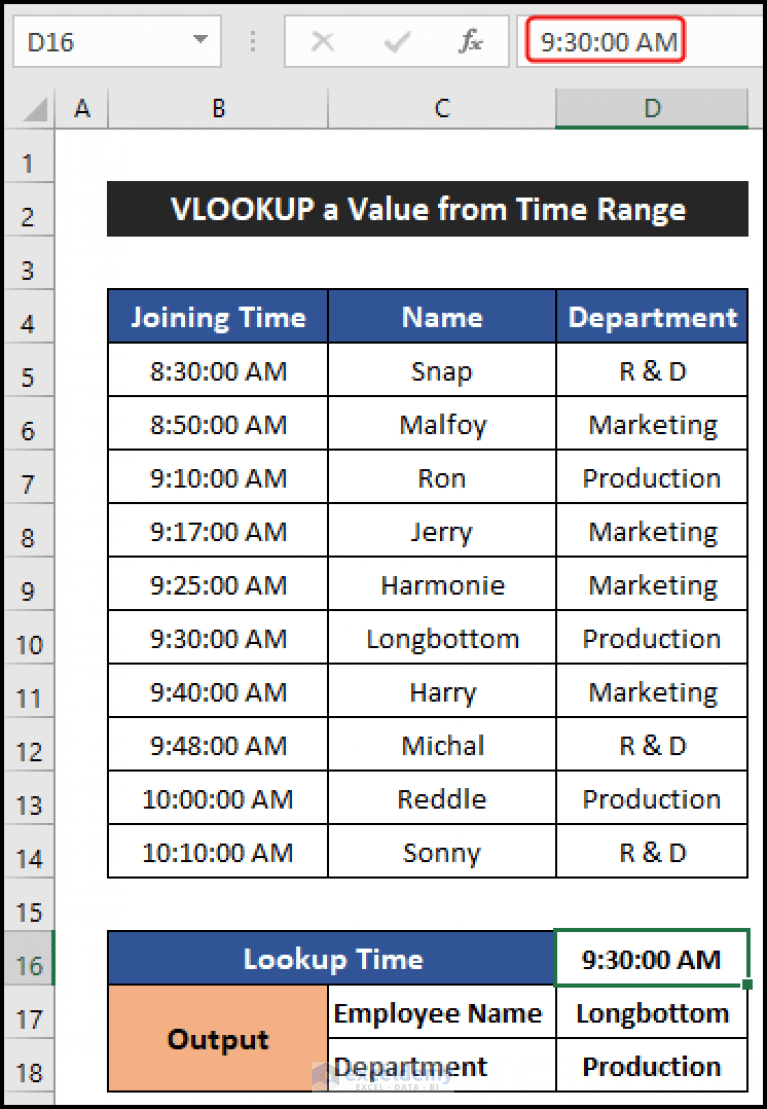Click the Cancel (X) icon beside formula bar
Screen dimensions: 767x1109
[323, 40]
